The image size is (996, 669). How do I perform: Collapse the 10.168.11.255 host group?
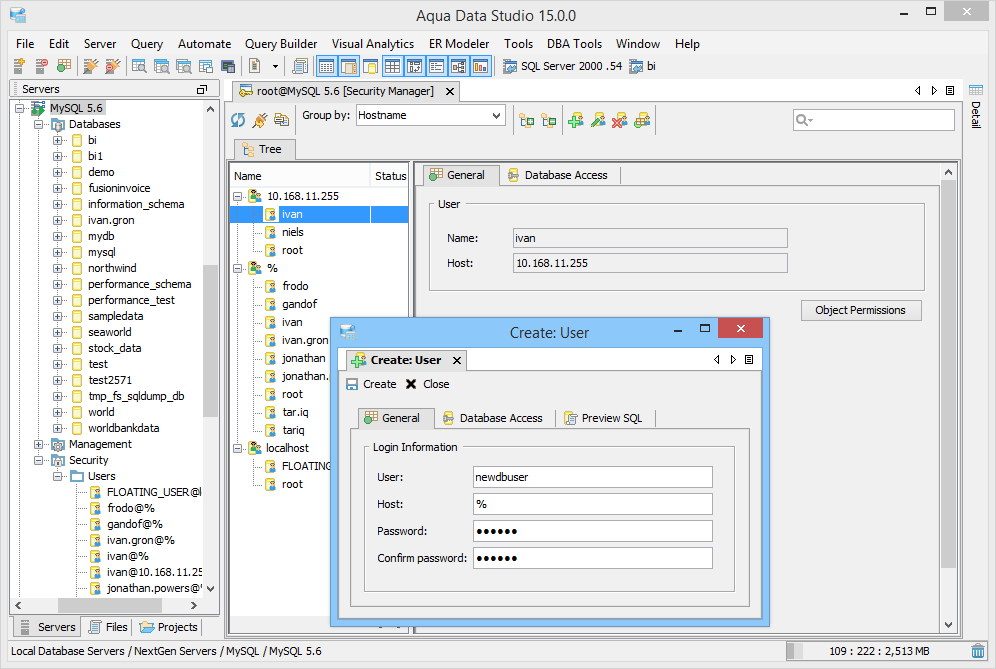coord(238,196)
